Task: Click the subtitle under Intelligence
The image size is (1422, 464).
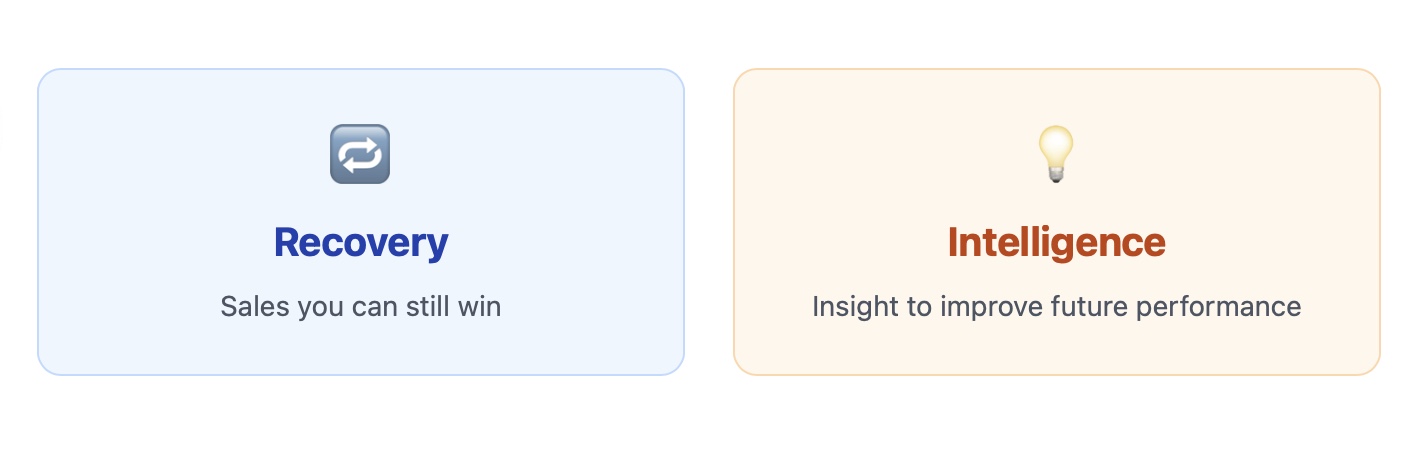Action: pyautogui.click(x=1056, y=306)
